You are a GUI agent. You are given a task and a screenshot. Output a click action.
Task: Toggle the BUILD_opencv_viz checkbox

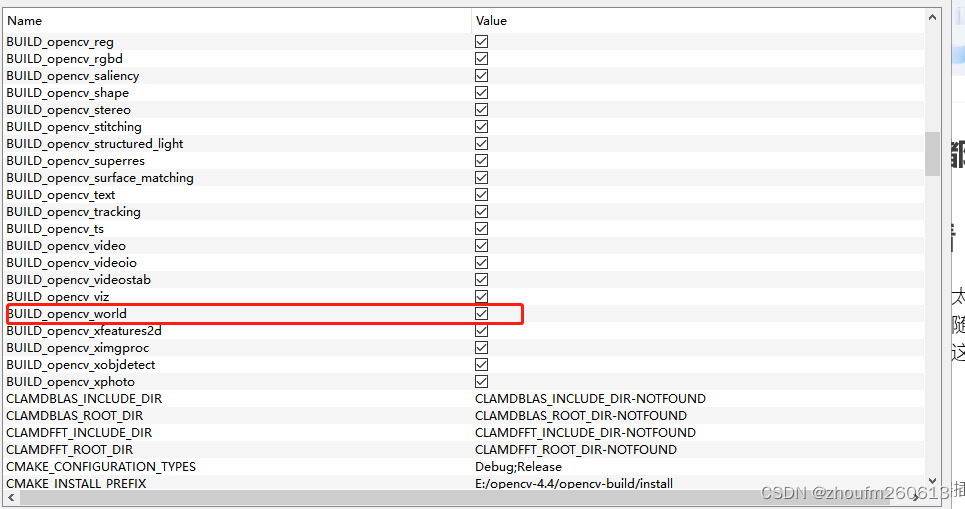point(481,296)
